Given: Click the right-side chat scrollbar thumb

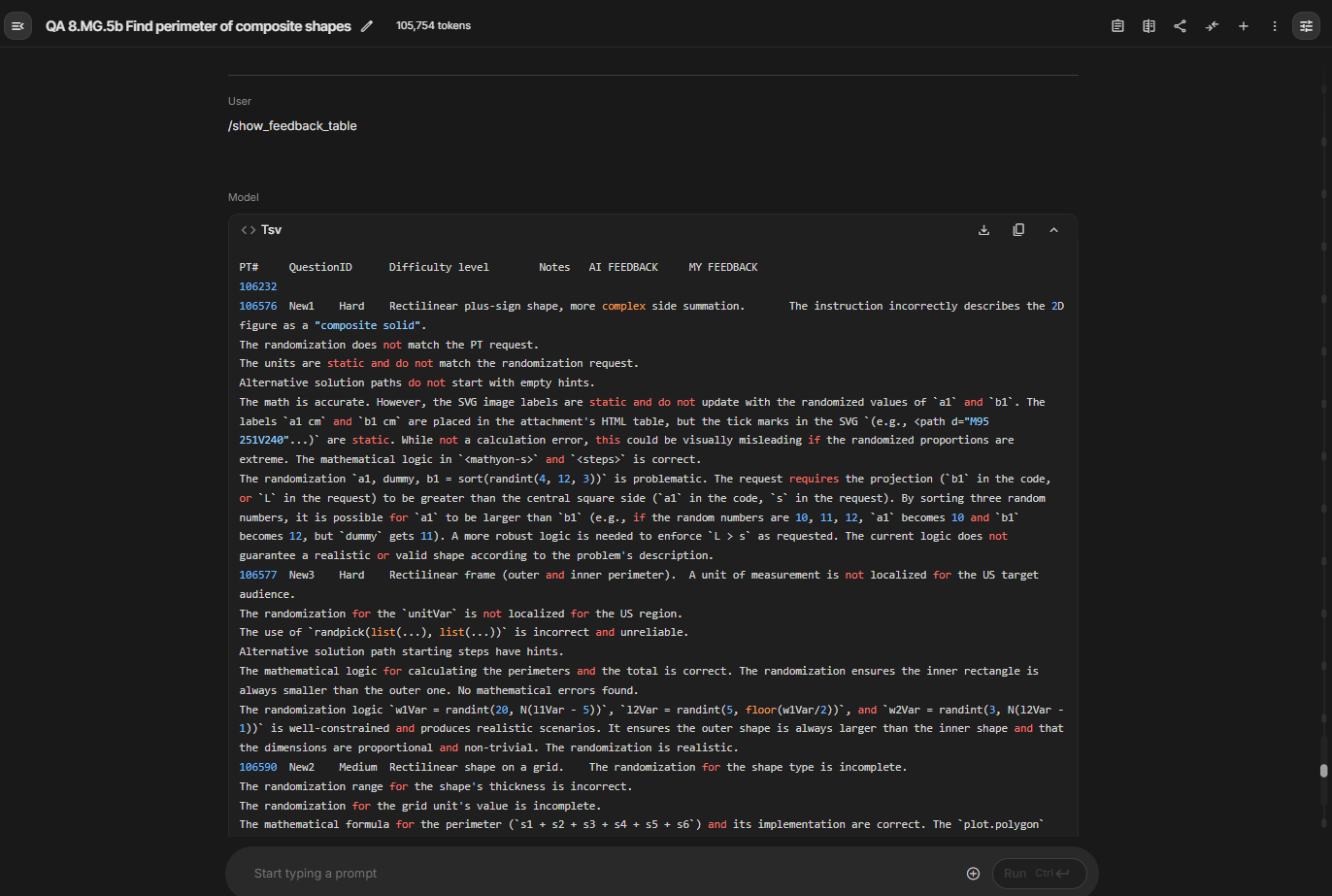Looking at the screenshot, I should 1323,771.
